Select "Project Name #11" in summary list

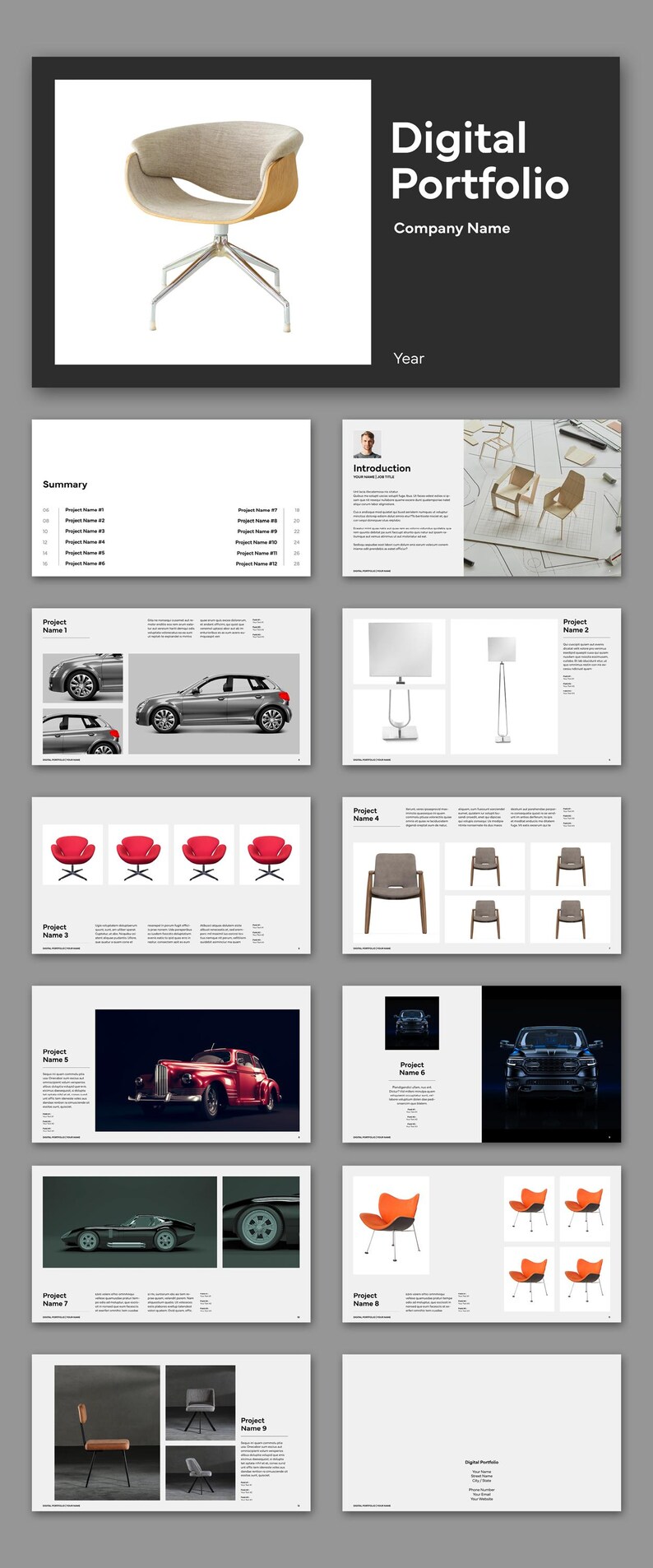pyautogui.click(x=257, y=553)
